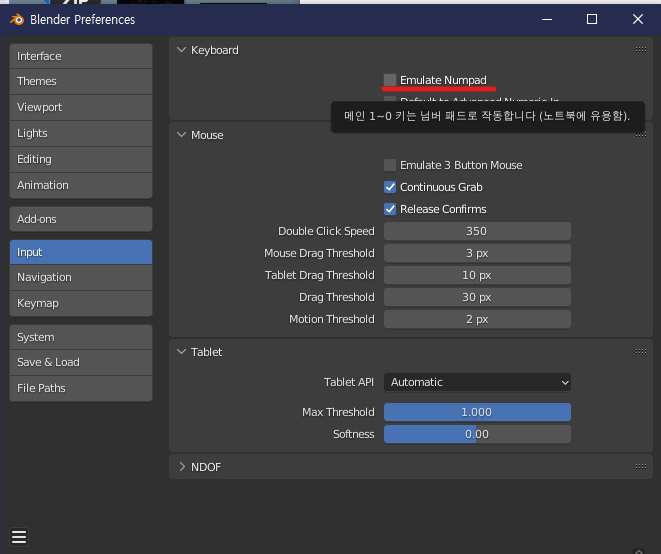Maximize the Blender Preferences window
This screenshot has height=554, width=661.
592,19
